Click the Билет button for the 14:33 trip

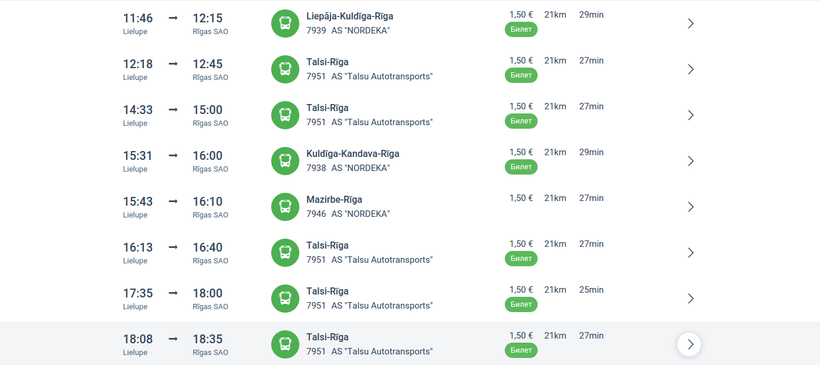point(521,121)
